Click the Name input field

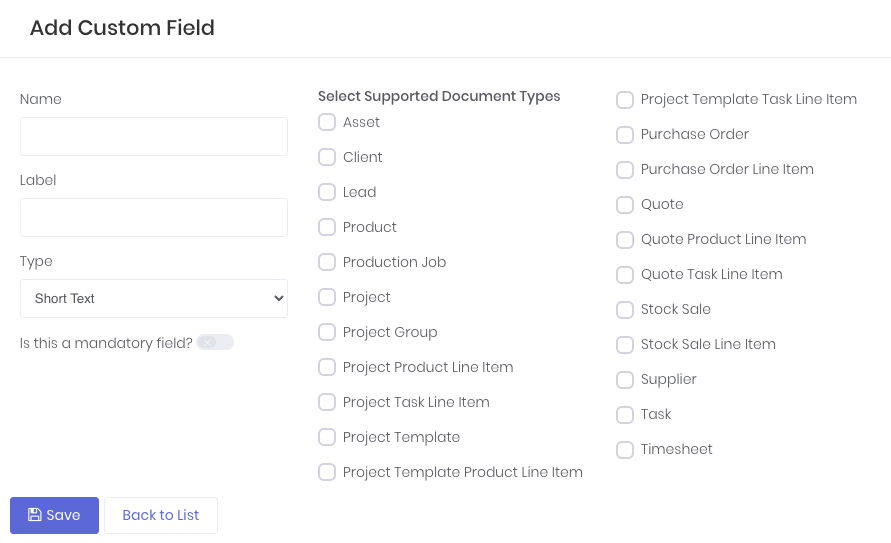[x=154, y=136]
